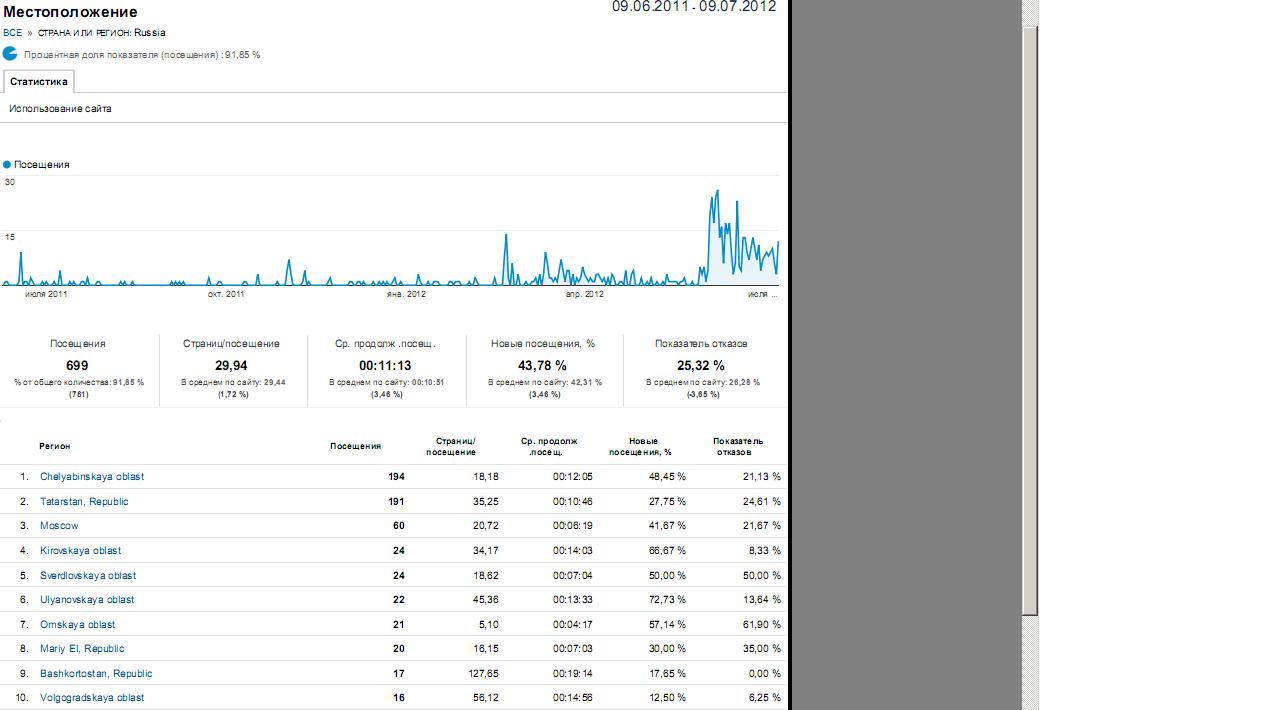Click the Moscow region link
This screenshot has width=1280, height=710.
pyautogui.click(x=59, y=526)
